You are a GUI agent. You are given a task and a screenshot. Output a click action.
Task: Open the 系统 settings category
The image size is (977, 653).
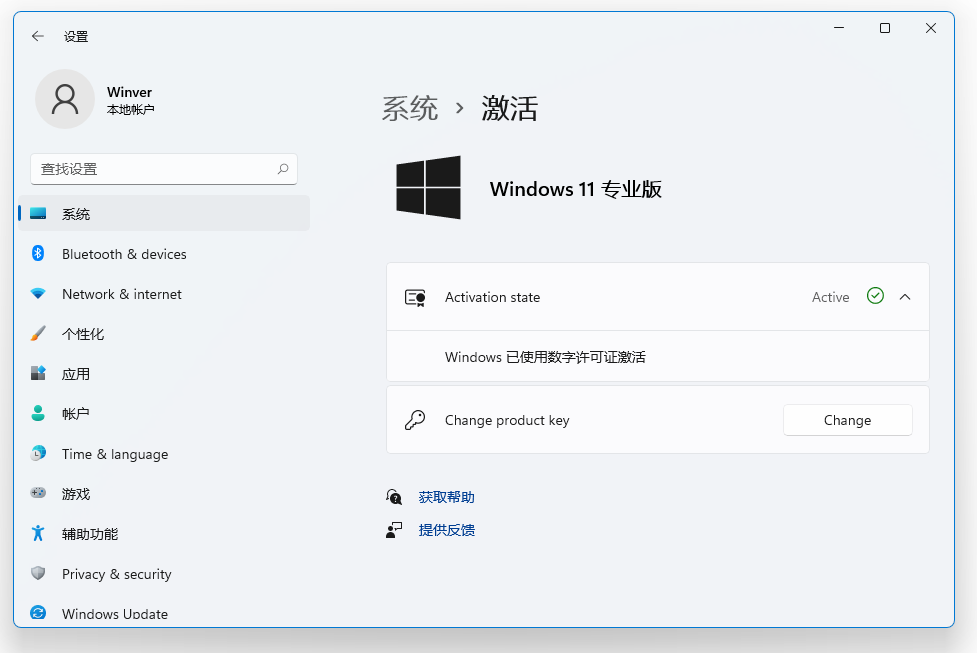coord(164,214)
